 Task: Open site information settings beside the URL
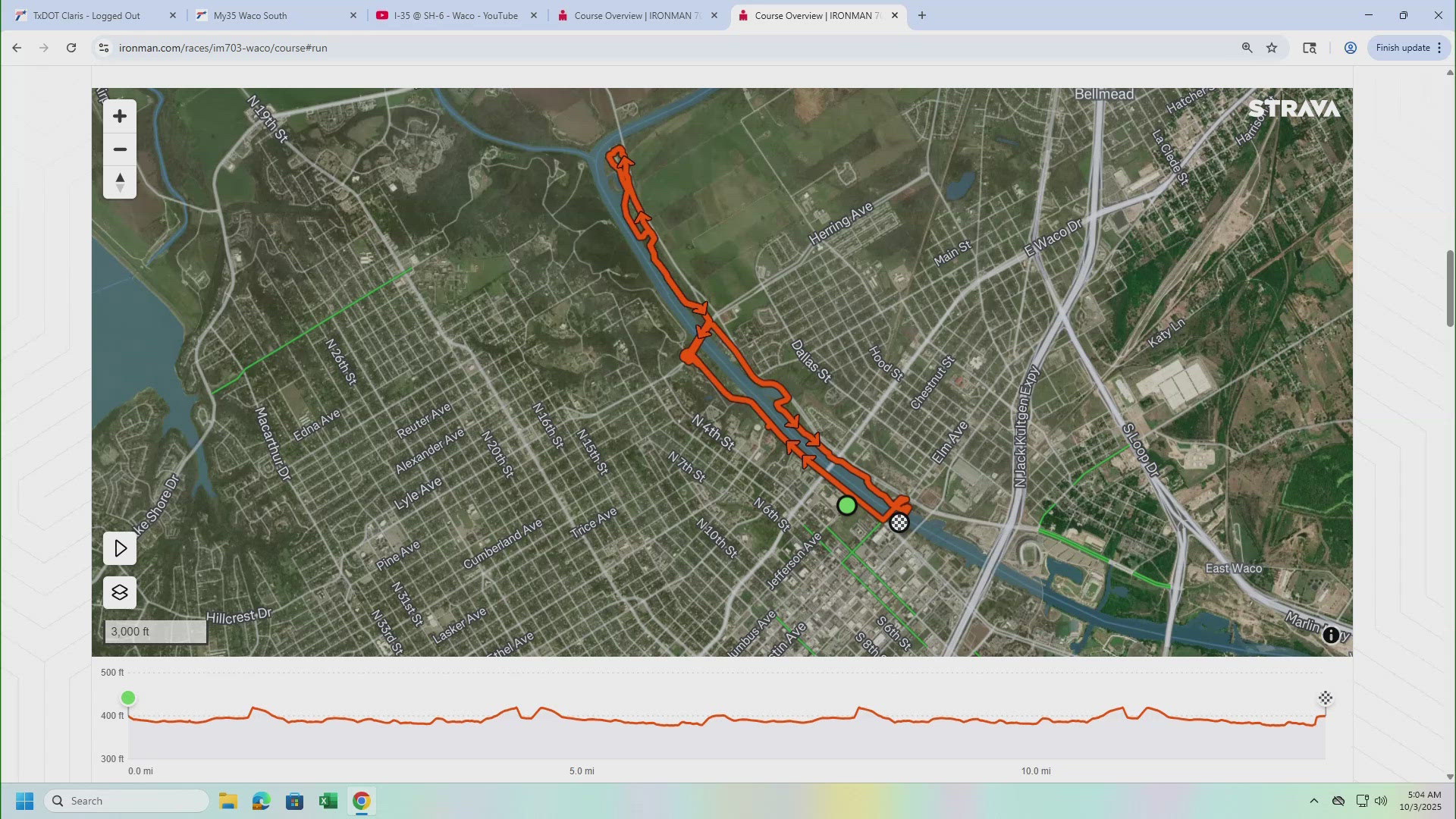point(103,47)
